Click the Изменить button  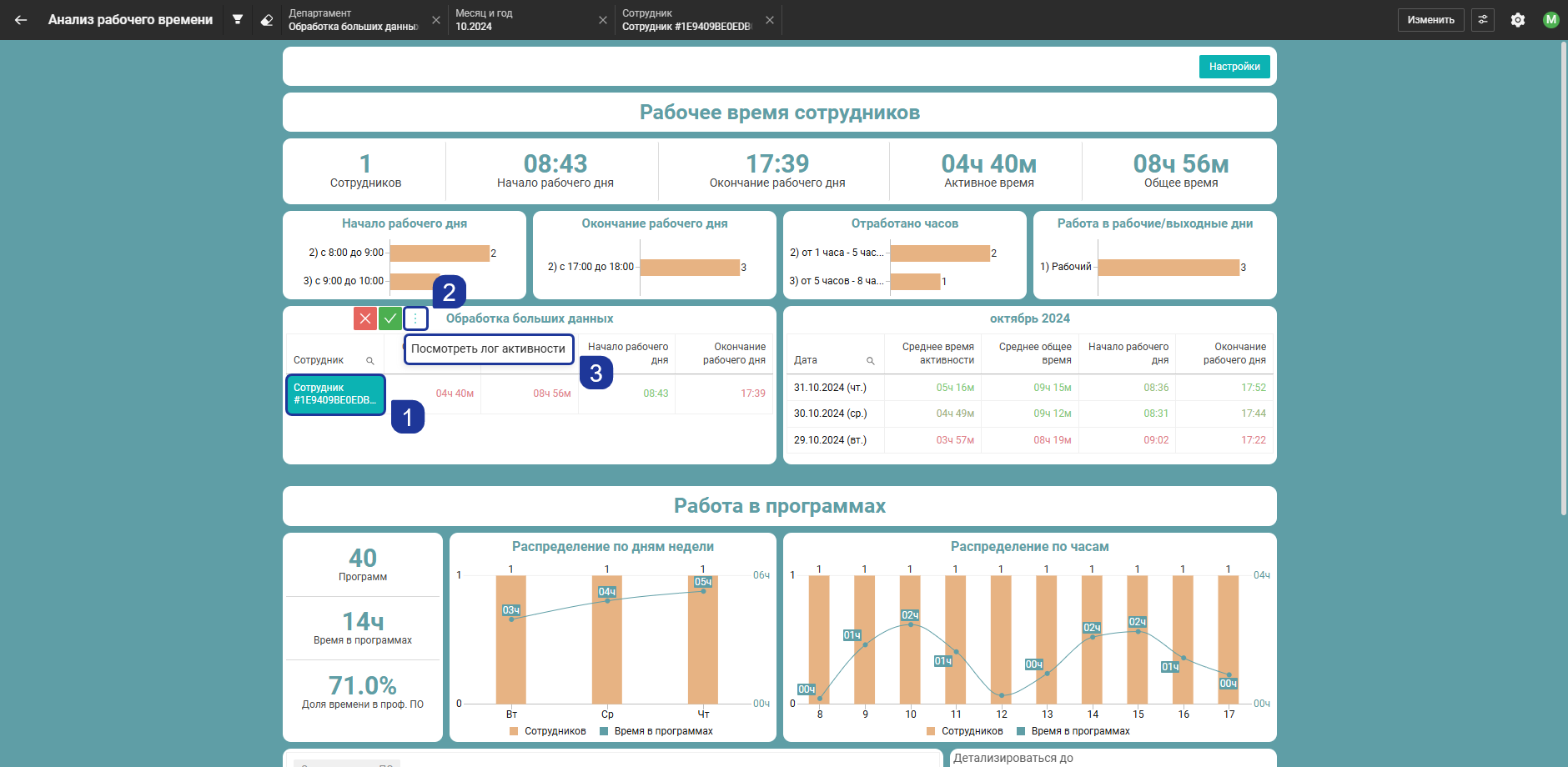tap(1430, 20)
